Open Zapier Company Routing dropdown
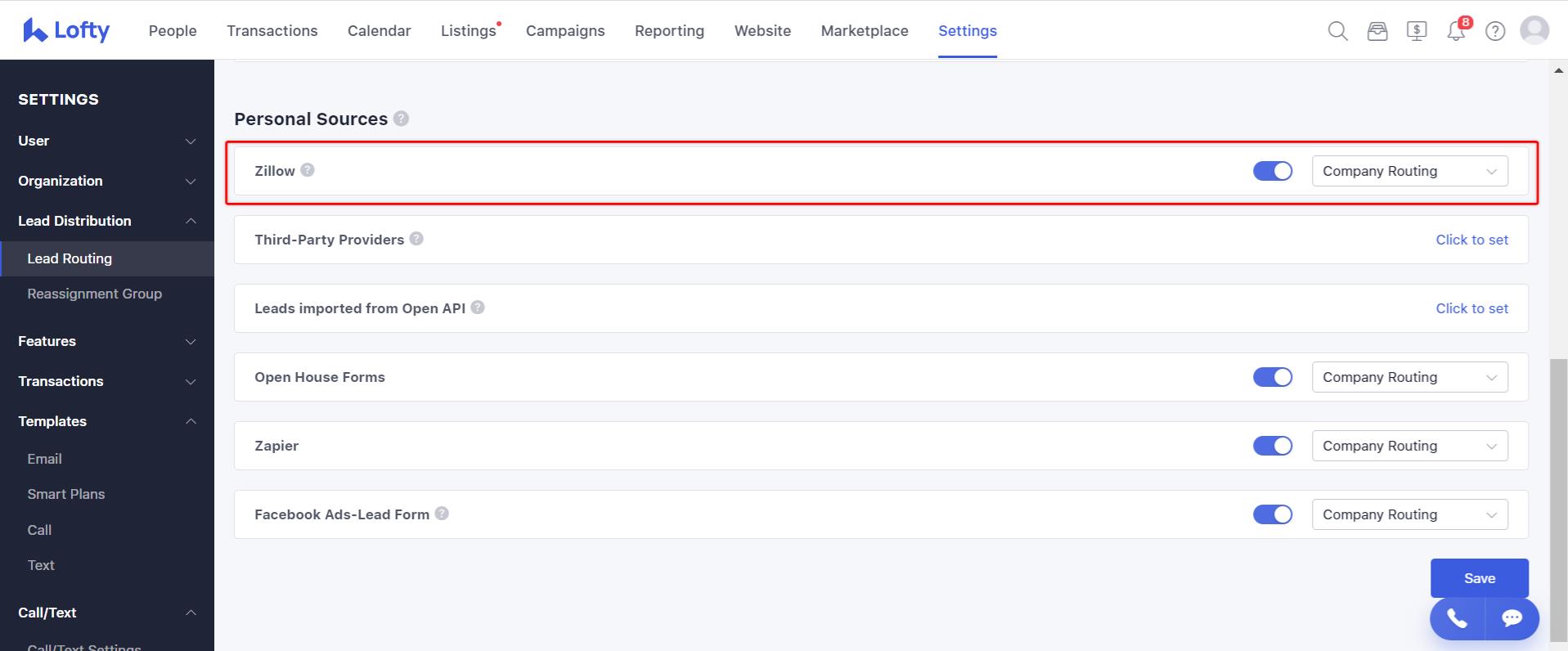The width and height of the screenshot is (1568, 651). pos(1410,446)
